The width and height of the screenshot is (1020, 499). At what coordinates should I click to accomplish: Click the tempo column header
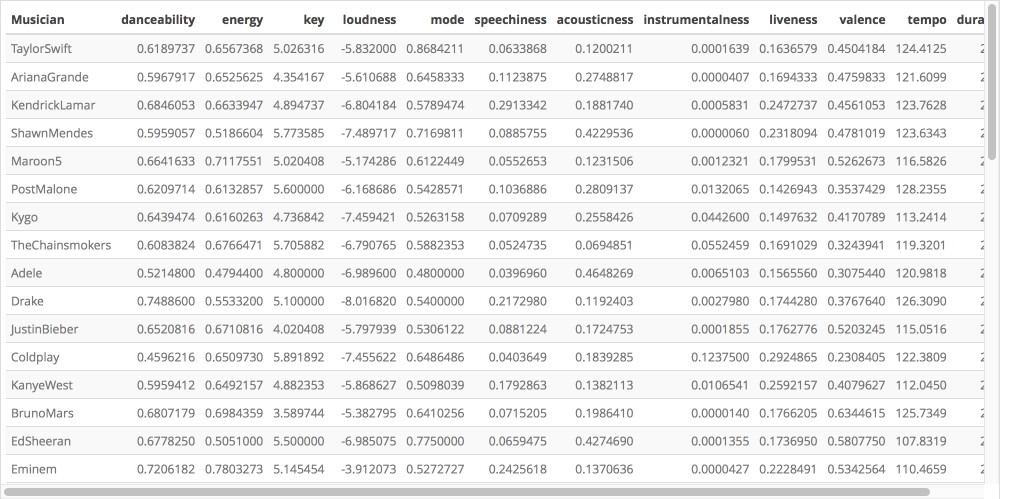[927, 20]
